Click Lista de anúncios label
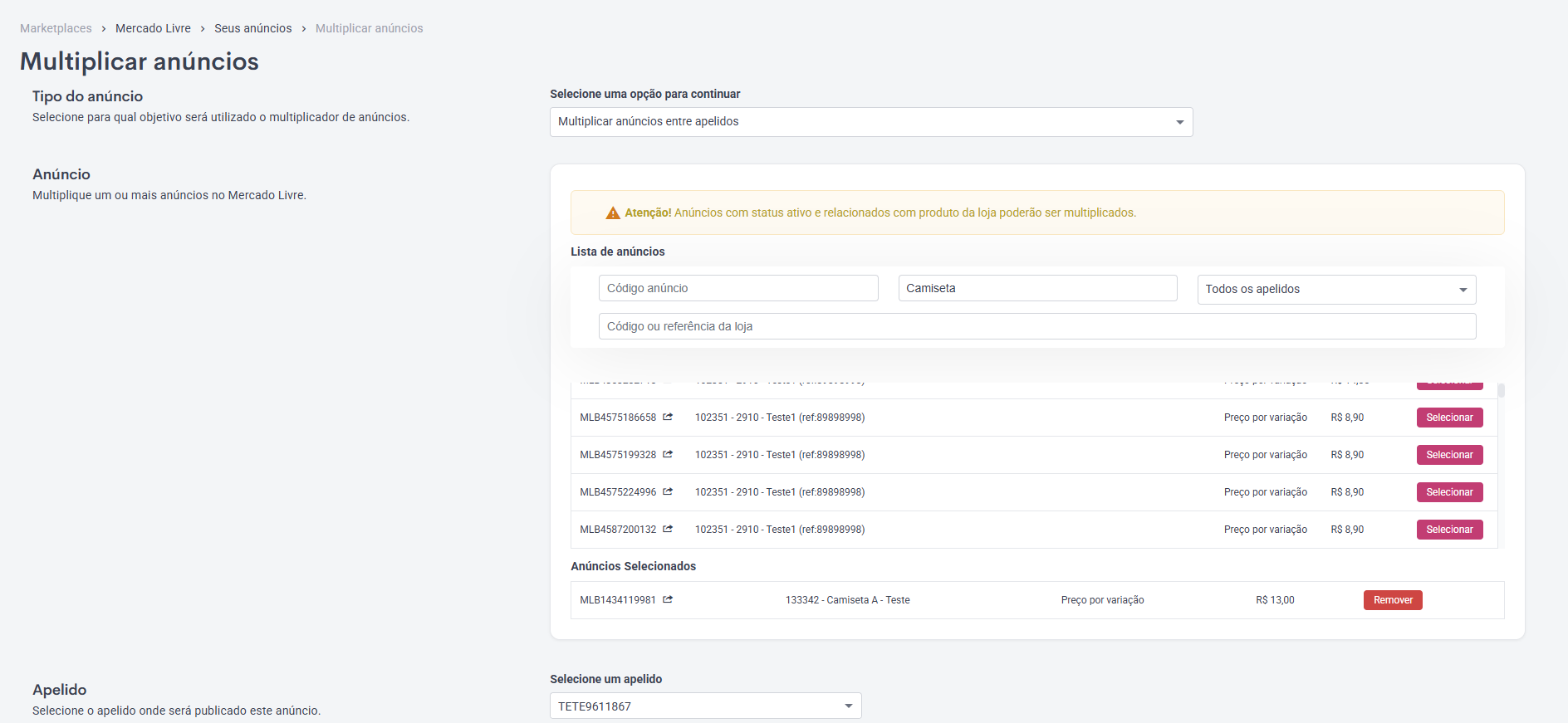 pyautogui.click(x=618, y=252)
